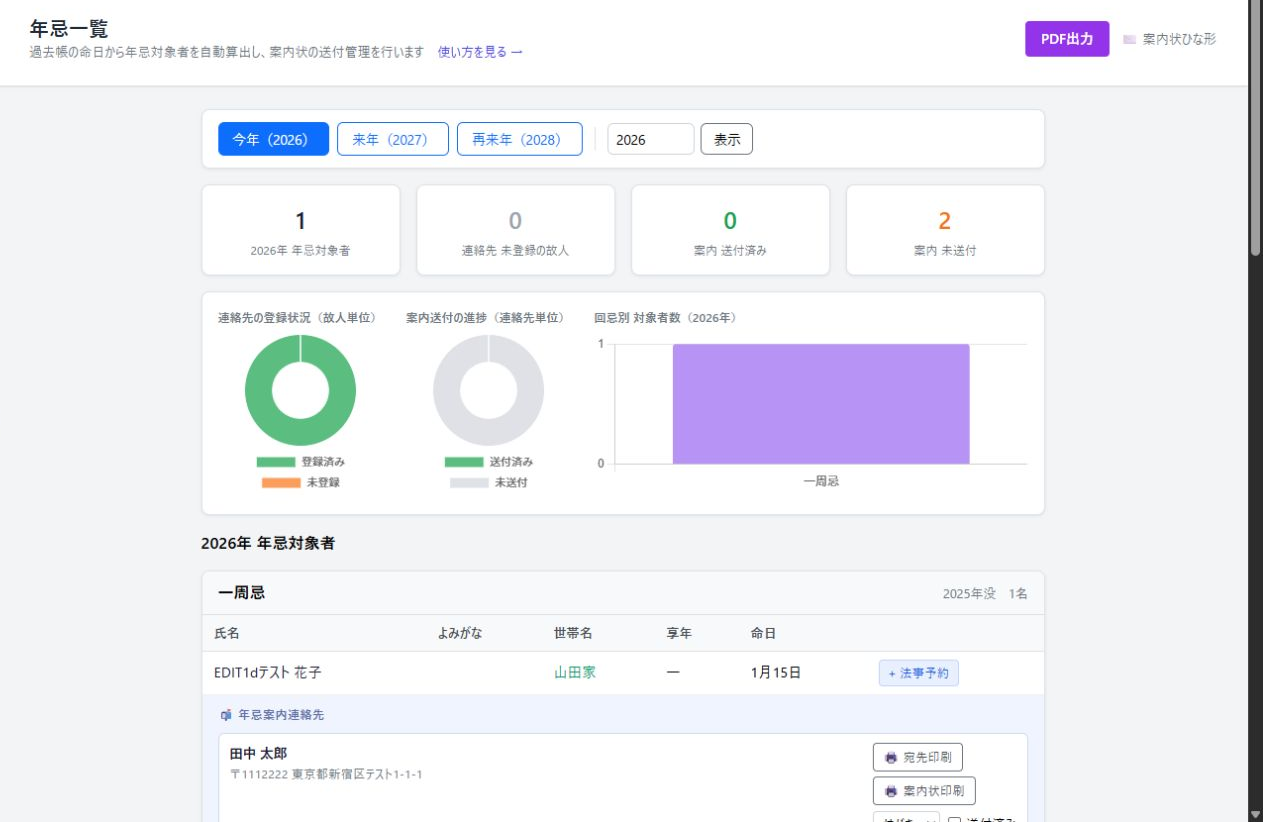
Task: Click the 2025年没 1名 label
Action: click(x=985, y=593)
